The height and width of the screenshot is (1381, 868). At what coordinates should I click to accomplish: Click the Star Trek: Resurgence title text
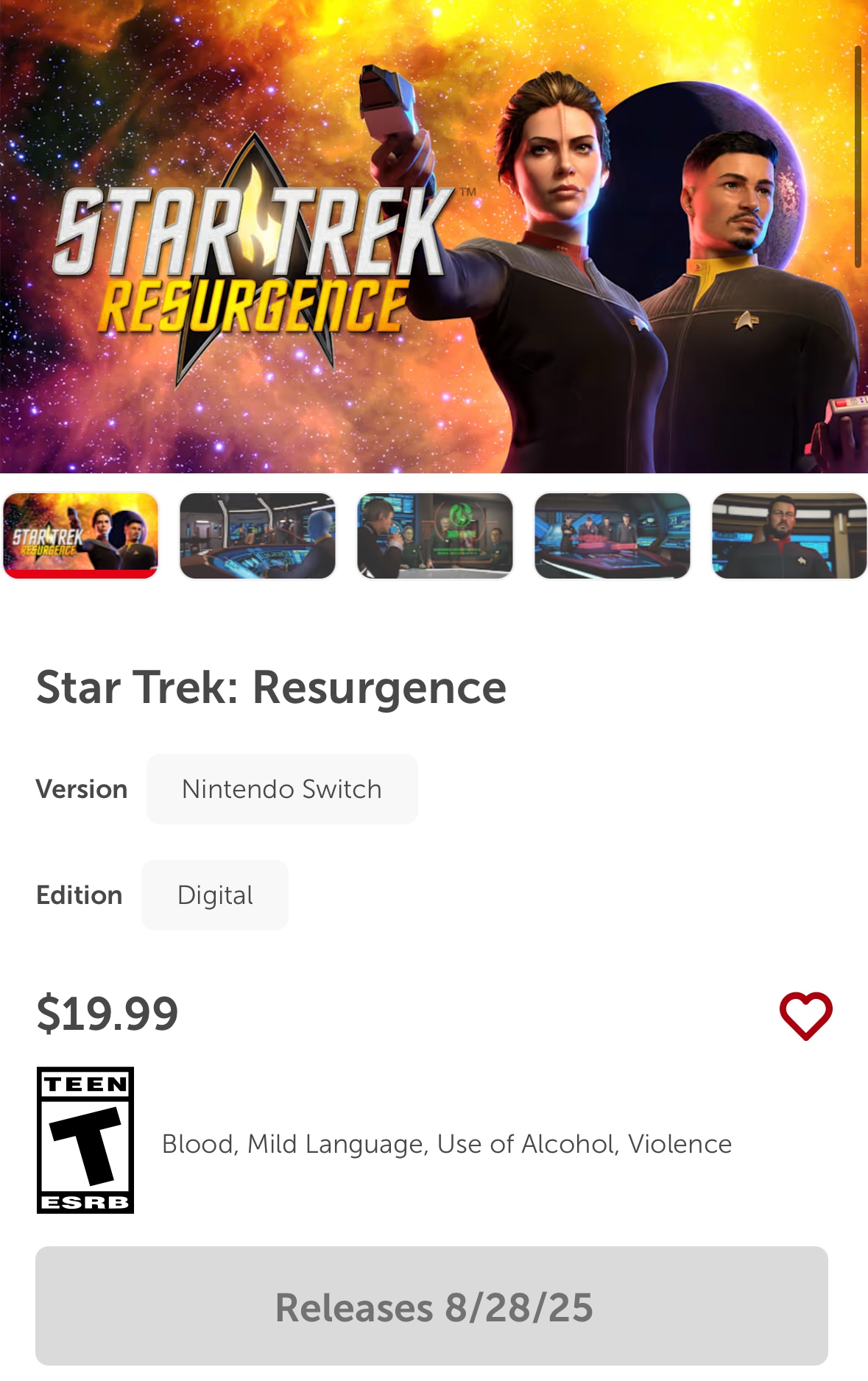point(272,688)
